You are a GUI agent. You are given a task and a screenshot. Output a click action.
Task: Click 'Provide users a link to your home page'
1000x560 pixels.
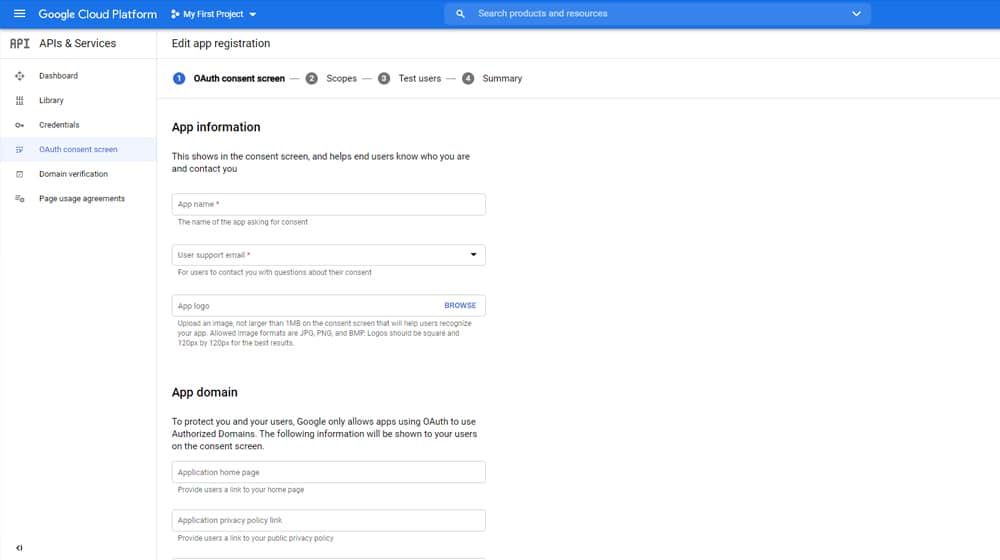240,490
